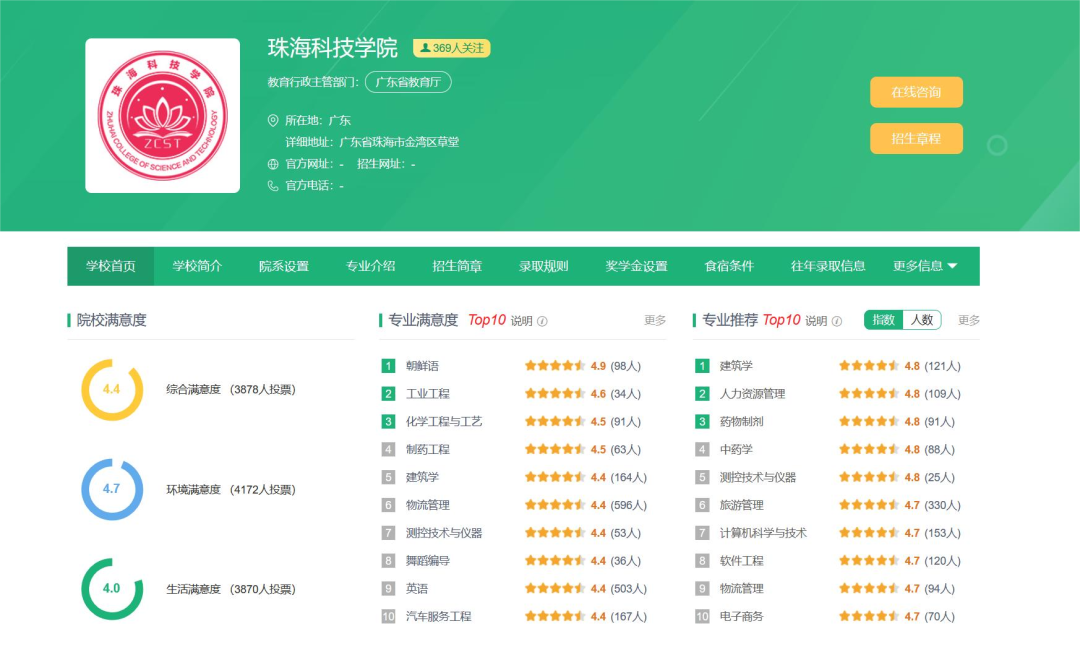Open the 招生章程 page
The height and width of the screenshot is (668, 1080).
tap(915, 139)
